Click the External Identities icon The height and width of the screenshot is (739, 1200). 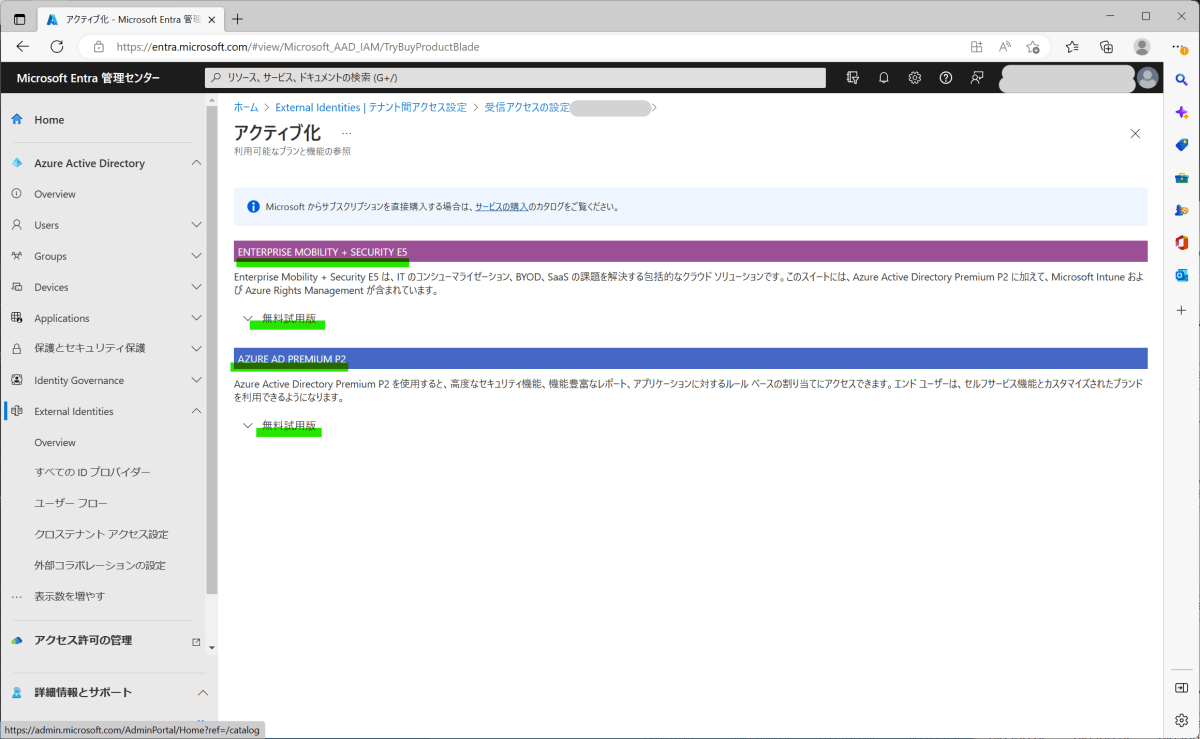point(16,411)
